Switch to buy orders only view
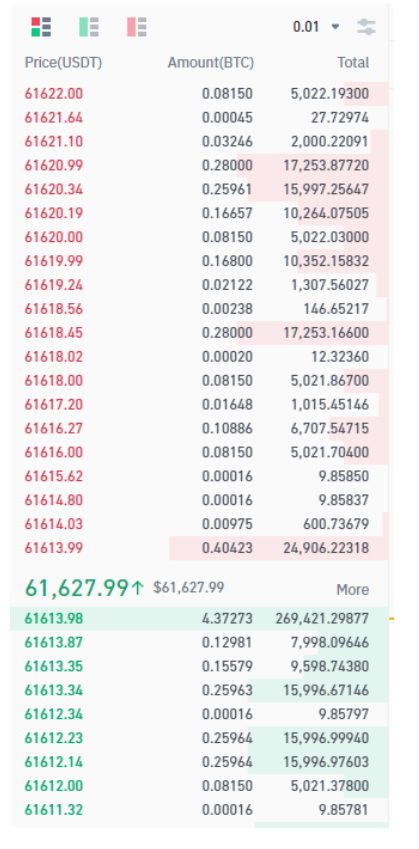This screenshot has height=849, width=419. pos(89,27)
